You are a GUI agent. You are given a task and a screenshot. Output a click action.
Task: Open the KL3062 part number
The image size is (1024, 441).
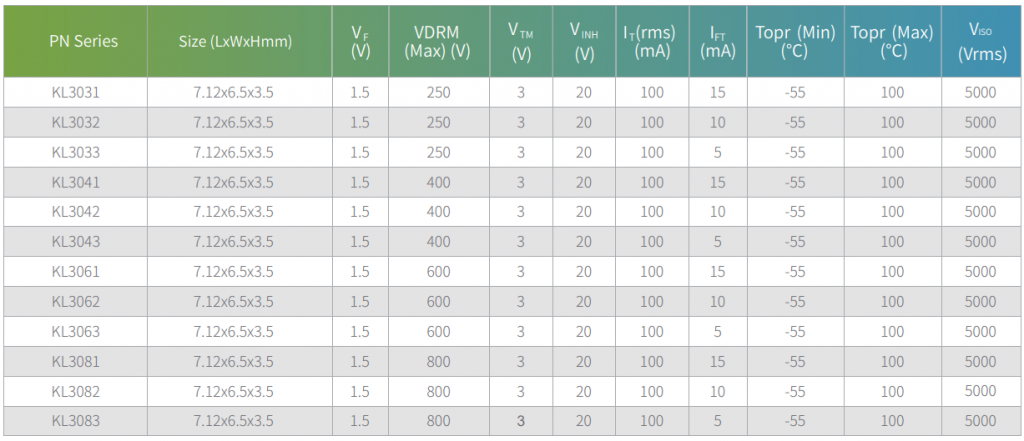point(75,302)
